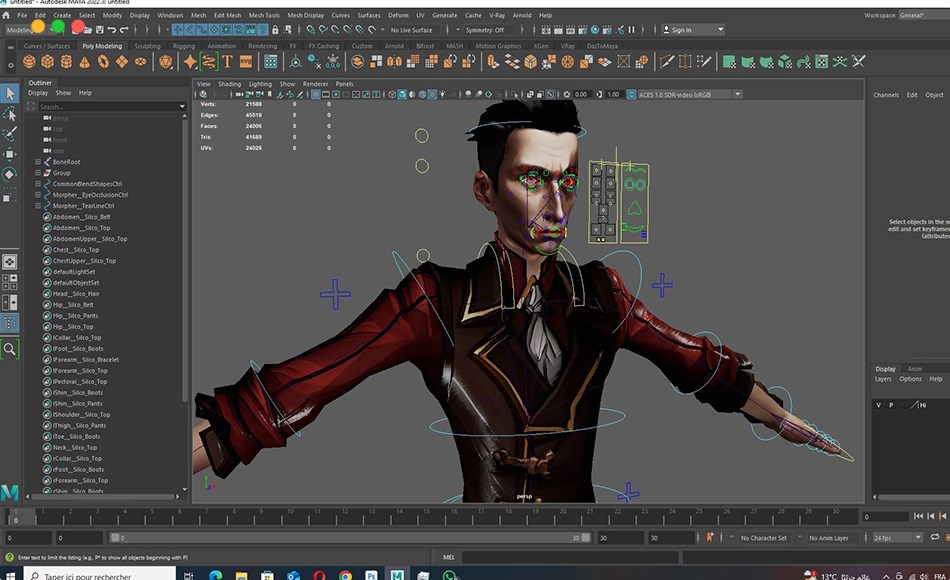The width and height of the screenshot is (950, 580).
Task: Click the undo arrow in status line
Action: [x=111, y=30]
